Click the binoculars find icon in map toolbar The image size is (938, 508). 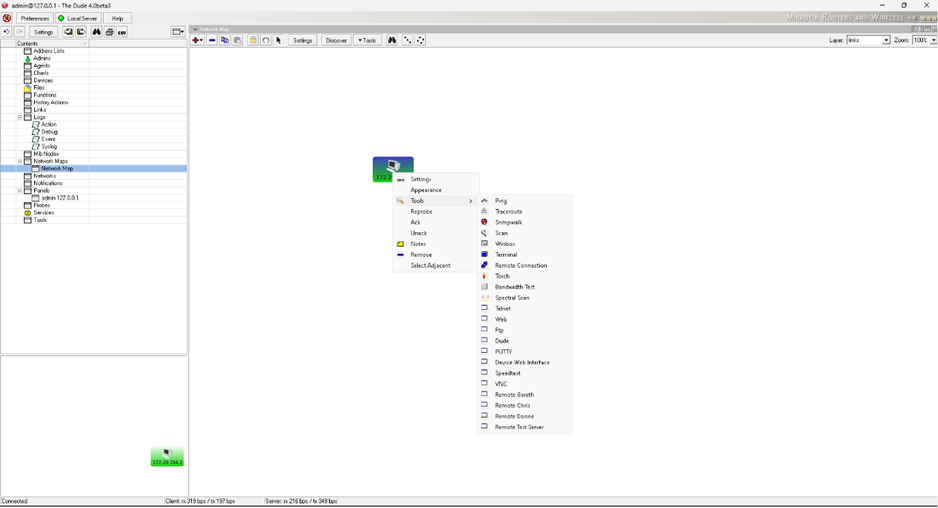tap(392, 40)
